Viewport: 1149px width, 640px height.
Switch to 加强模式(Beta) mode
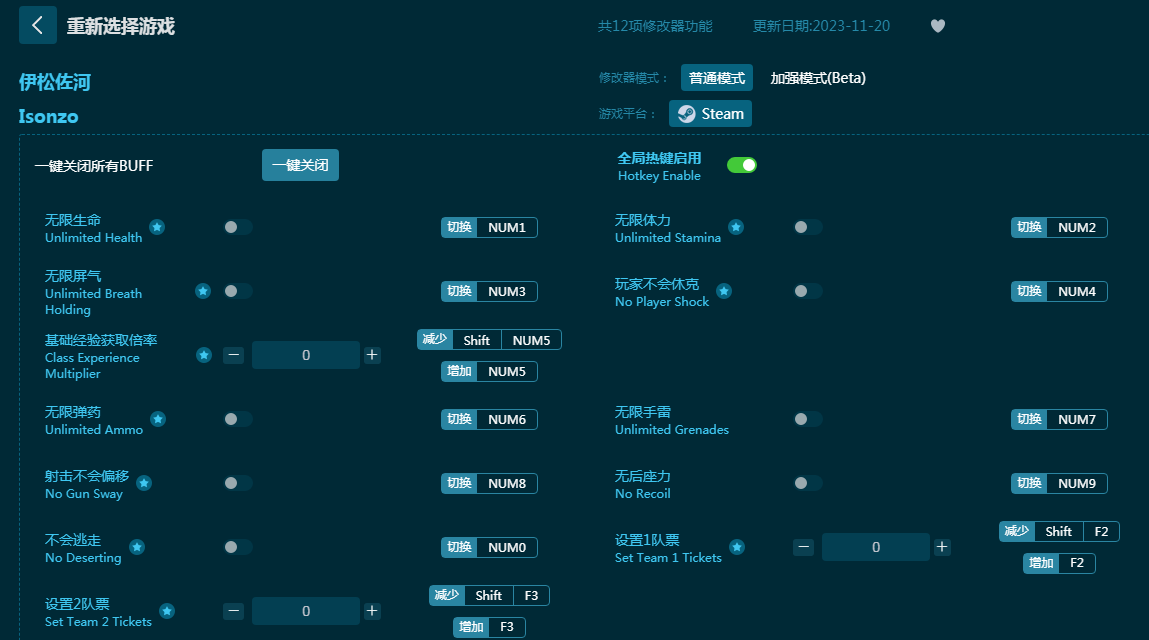pyautogui.click(x=817, y=78)
